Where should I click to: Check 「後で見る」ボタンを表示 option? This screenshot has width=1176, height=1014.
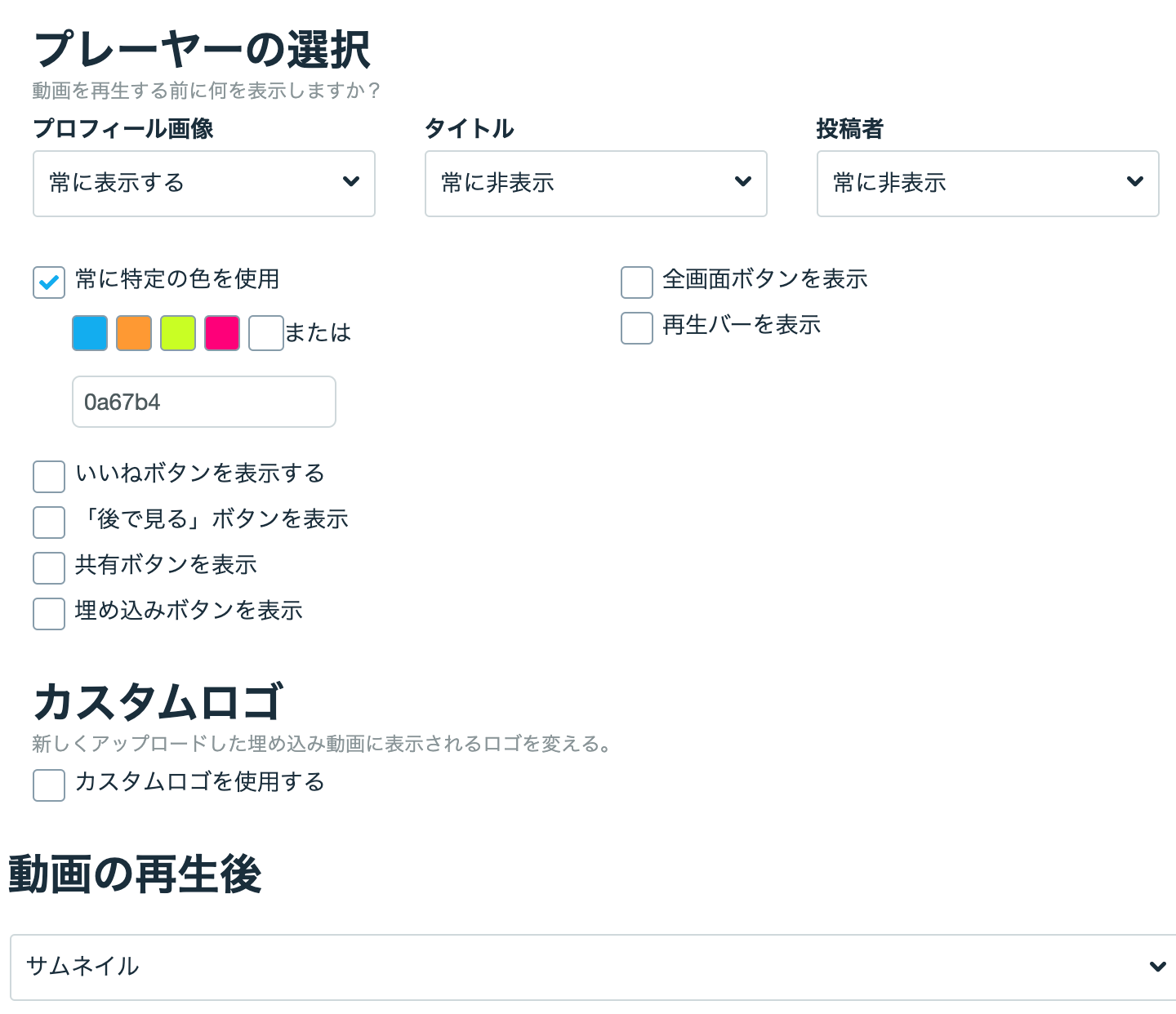tap(49, 523)
